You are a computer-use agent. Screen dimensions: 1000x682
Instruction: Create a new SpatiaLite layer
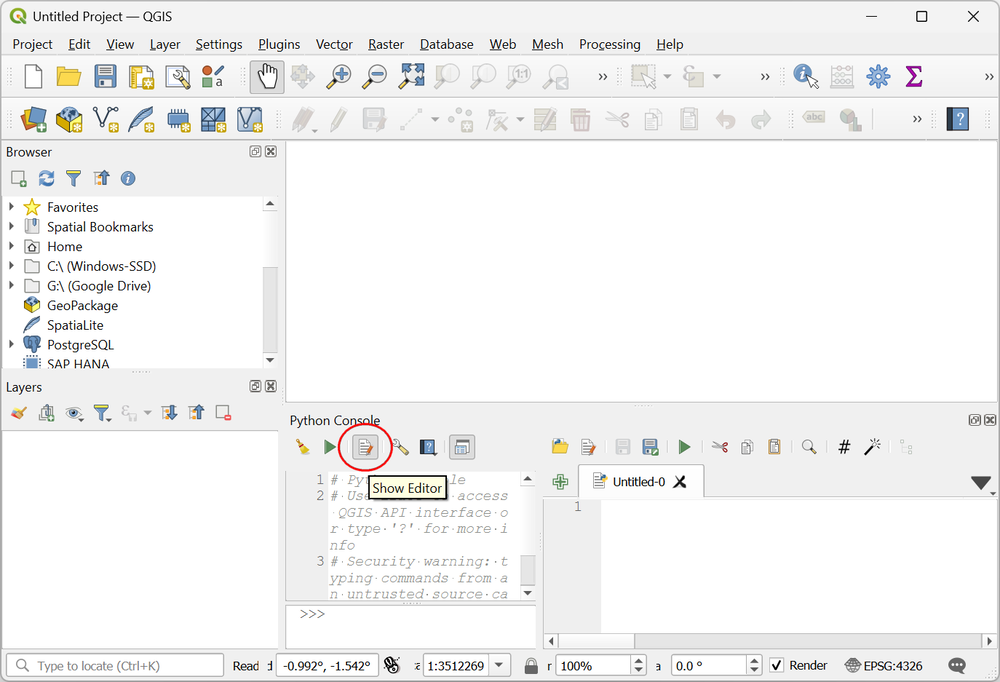click(x=141, y=119)
